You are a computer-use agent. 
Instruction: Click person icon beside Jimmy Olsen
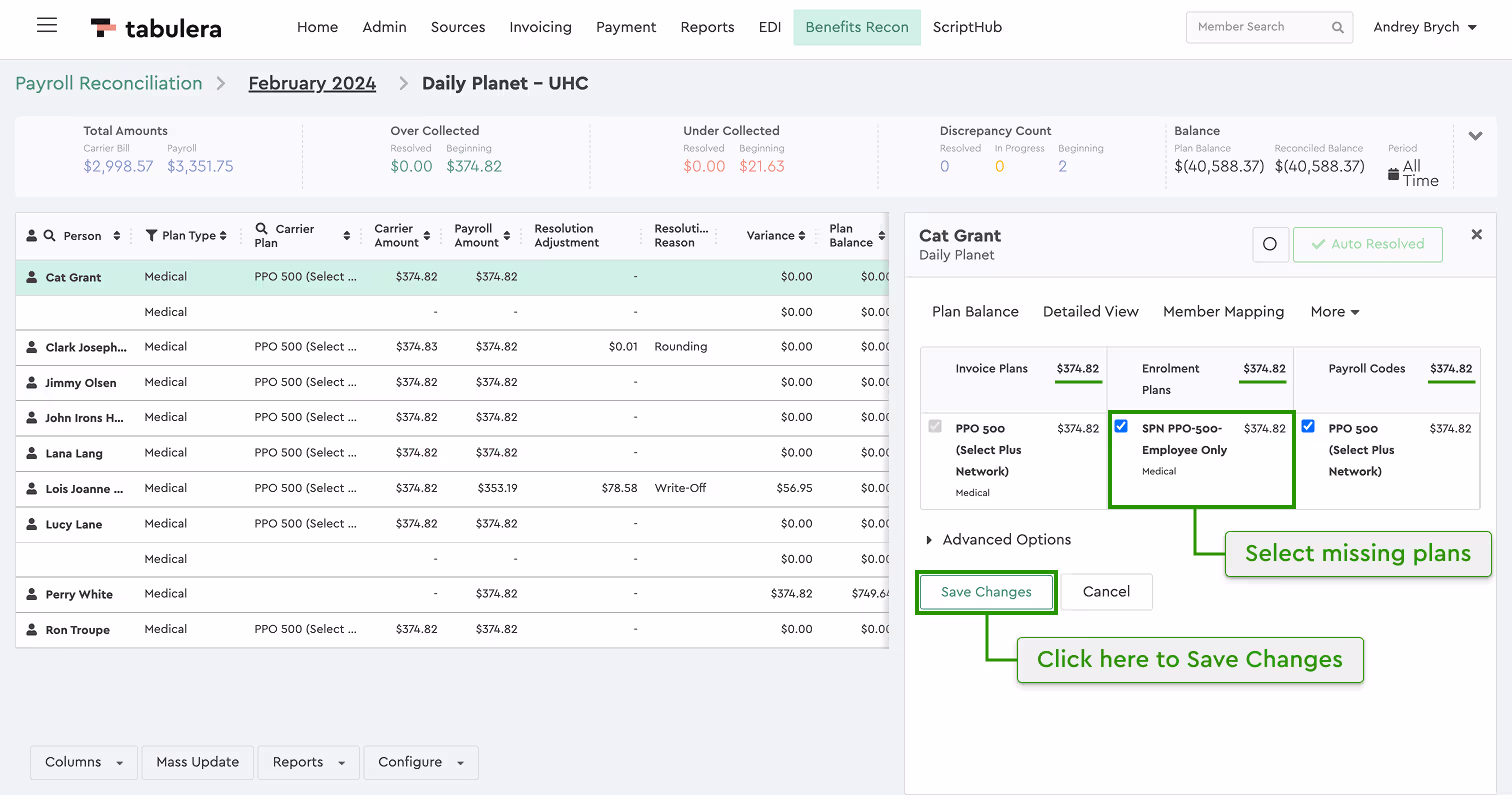pyautogui.click(x=32, y=382)
